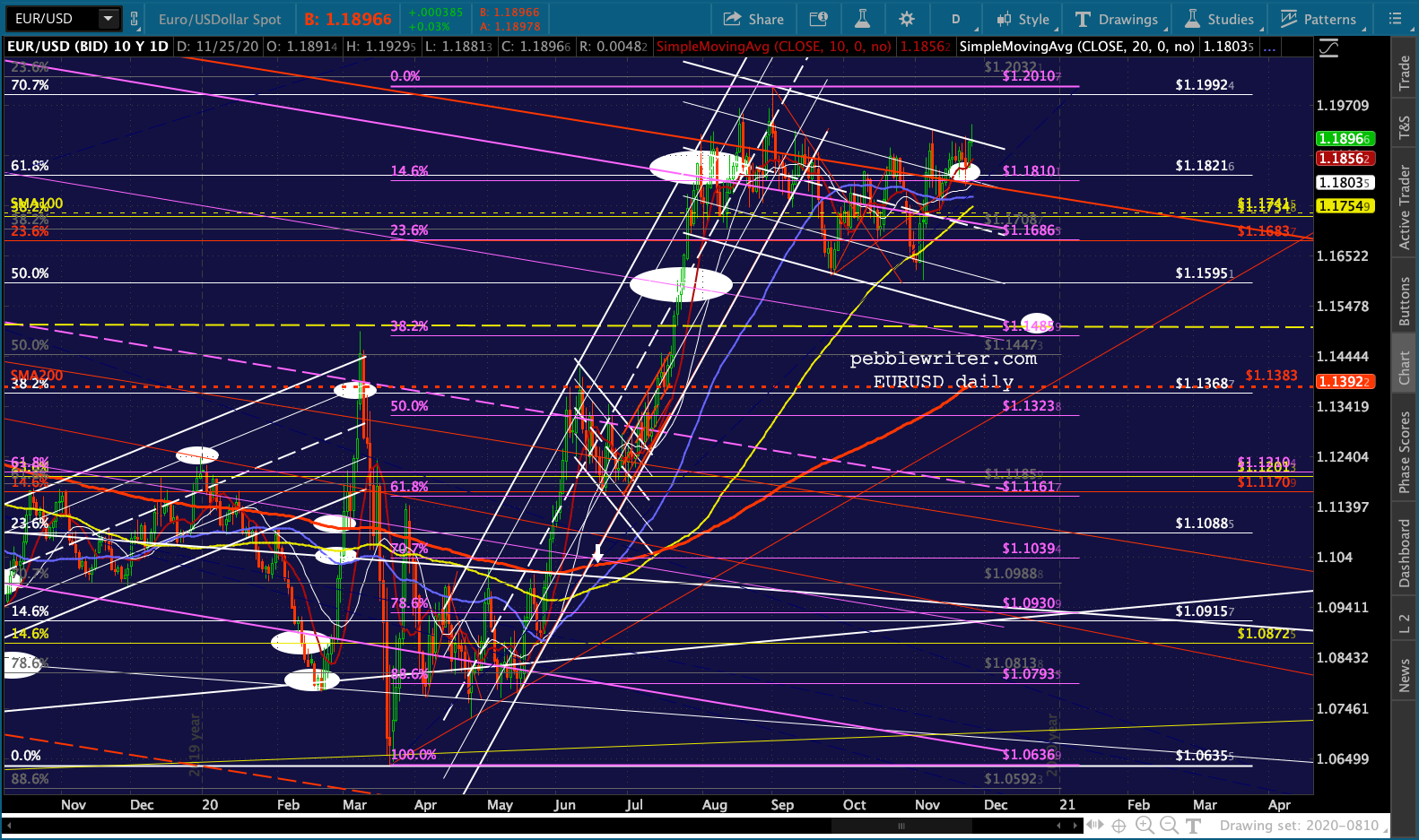Open the hamburger list menu icon
Viewport: 1419px width, 840px height.
click(1395, 19)
